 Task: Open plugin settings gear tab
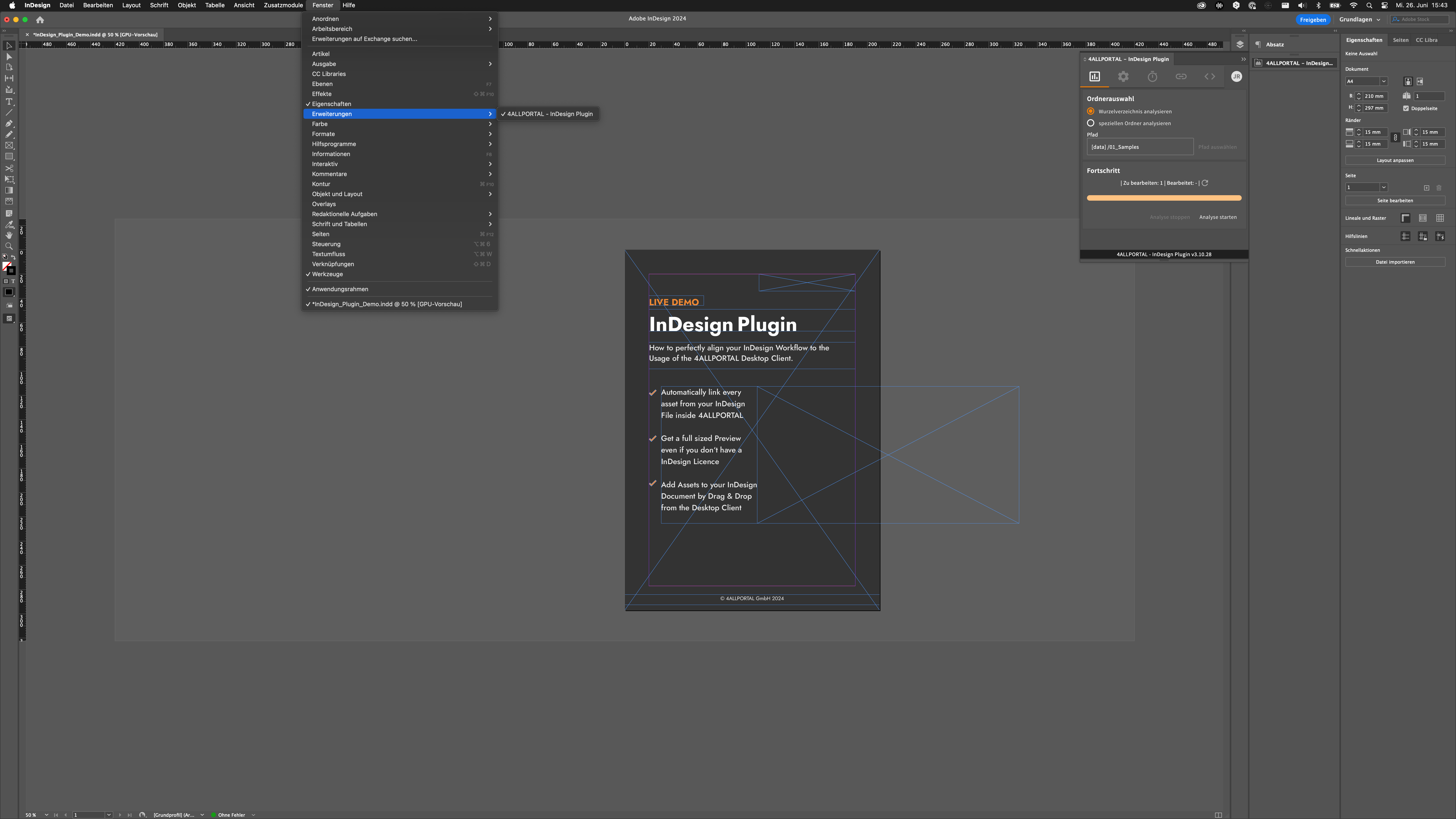click(1123, 76)
